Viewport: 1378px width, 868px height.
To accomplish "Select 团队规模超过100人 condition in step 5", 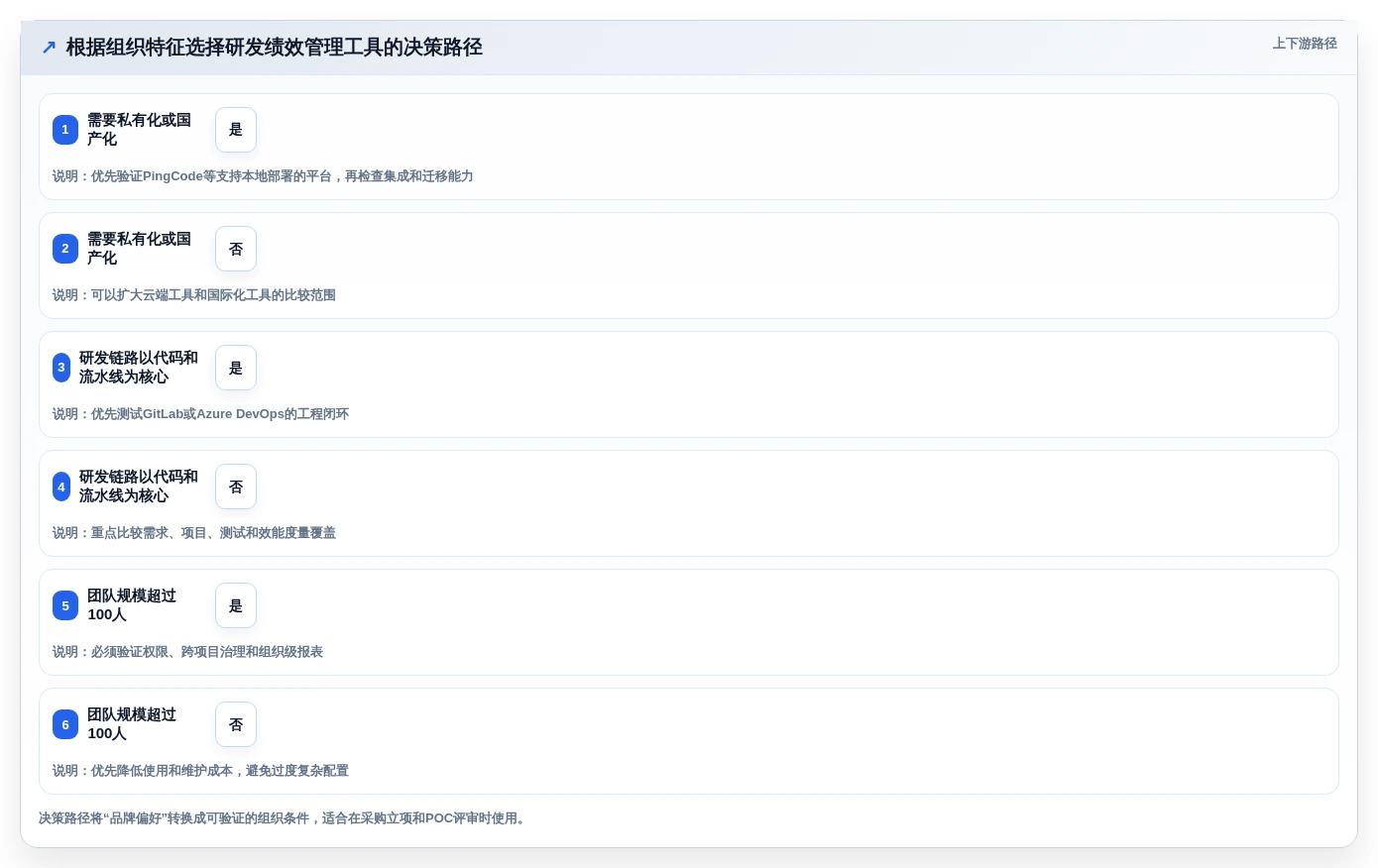I will click(x=132, y=605).
